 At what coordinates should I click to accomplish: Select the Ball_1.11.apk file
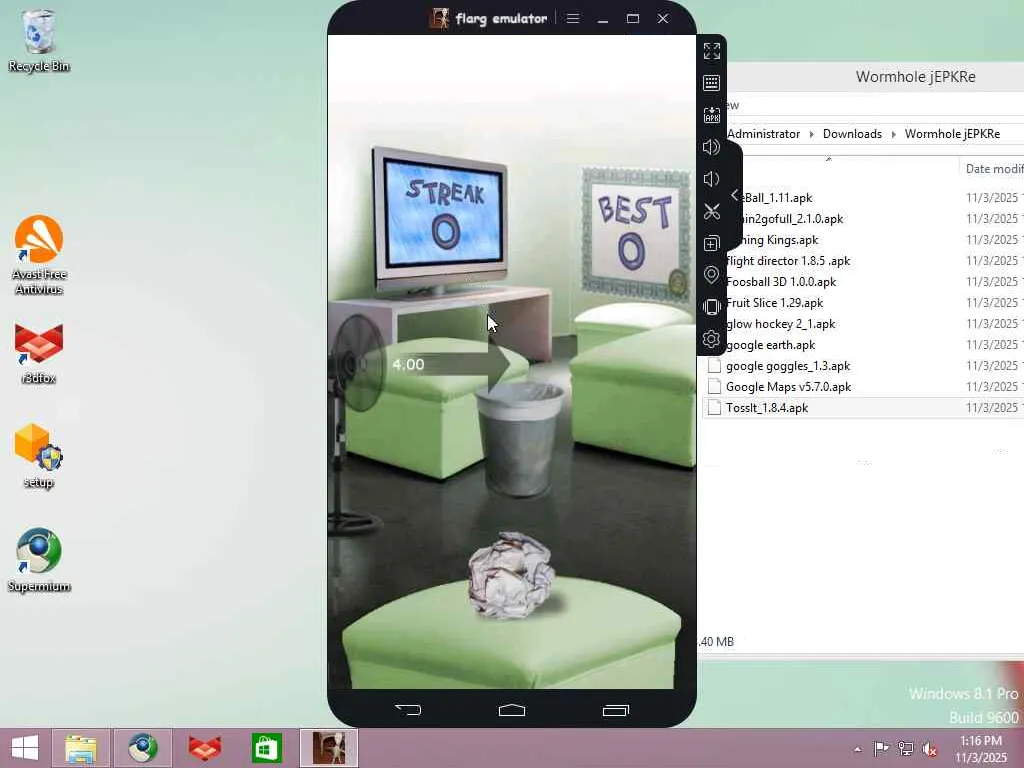point(777,198)
